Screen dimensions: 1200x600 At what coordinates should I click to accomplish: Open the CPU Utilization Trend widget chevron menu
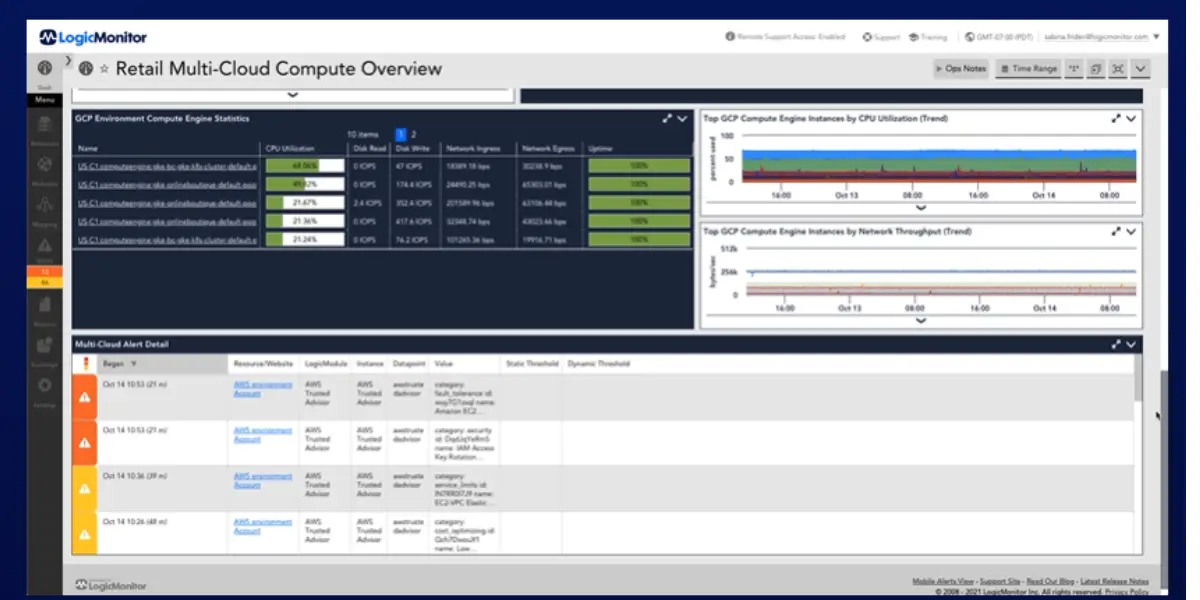(1131, 118)
